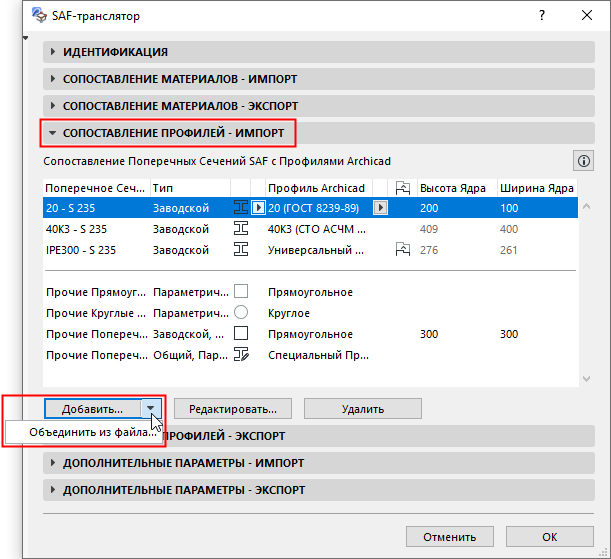Click the rectangle icon in Прочие Прямоуг… row

pos(241,291)
